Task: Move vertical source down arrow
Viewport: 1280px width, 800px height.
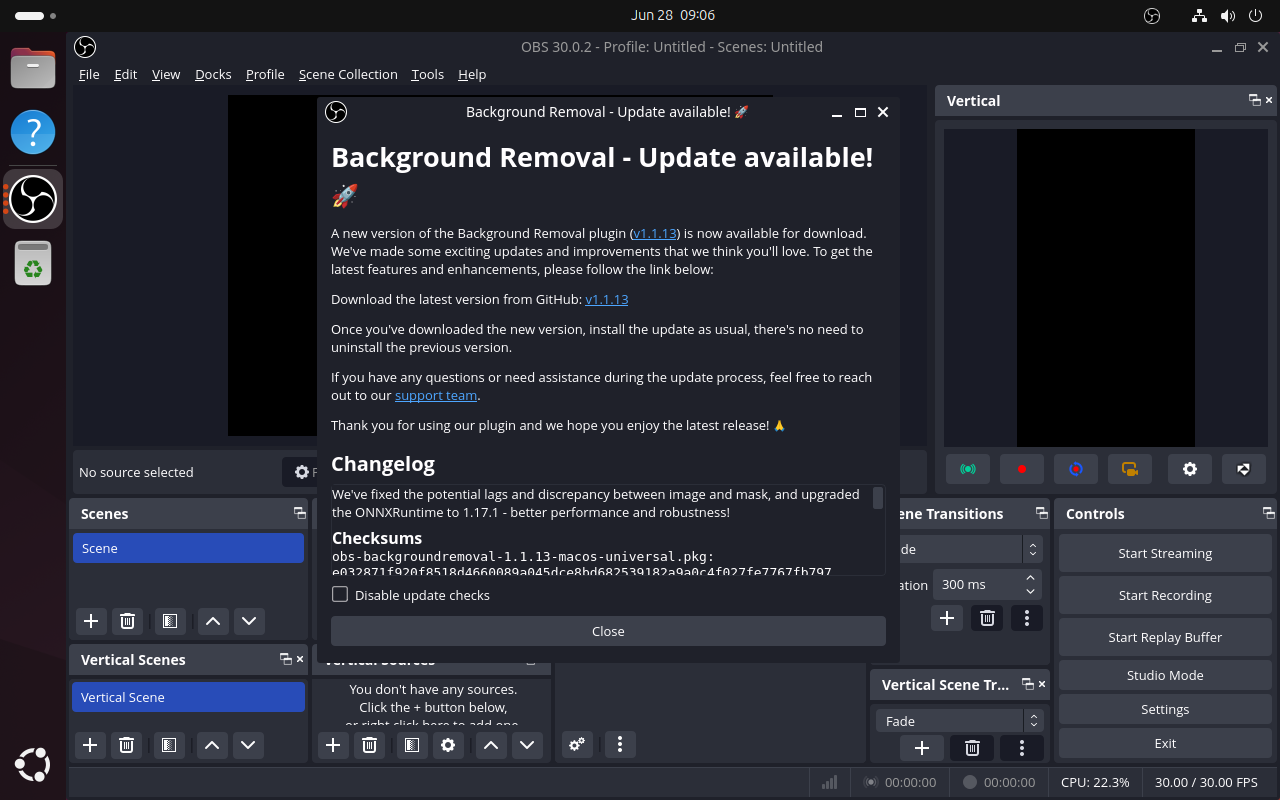Action: coord(527,745)
